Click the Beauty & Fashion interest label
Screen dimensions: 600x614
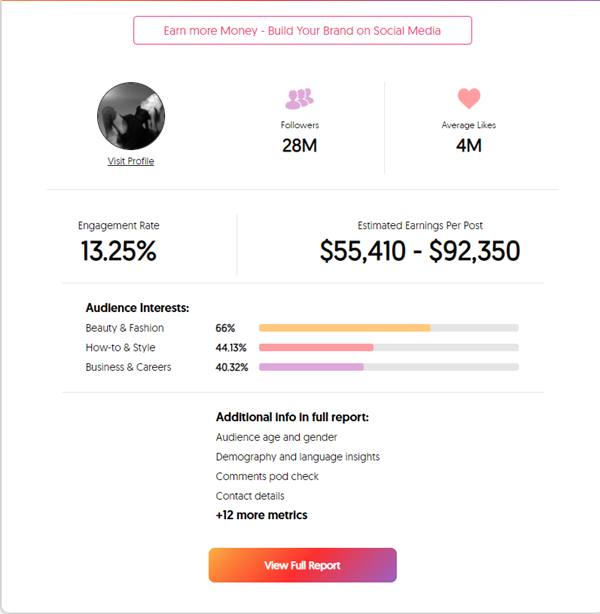[x=125, y=328]
